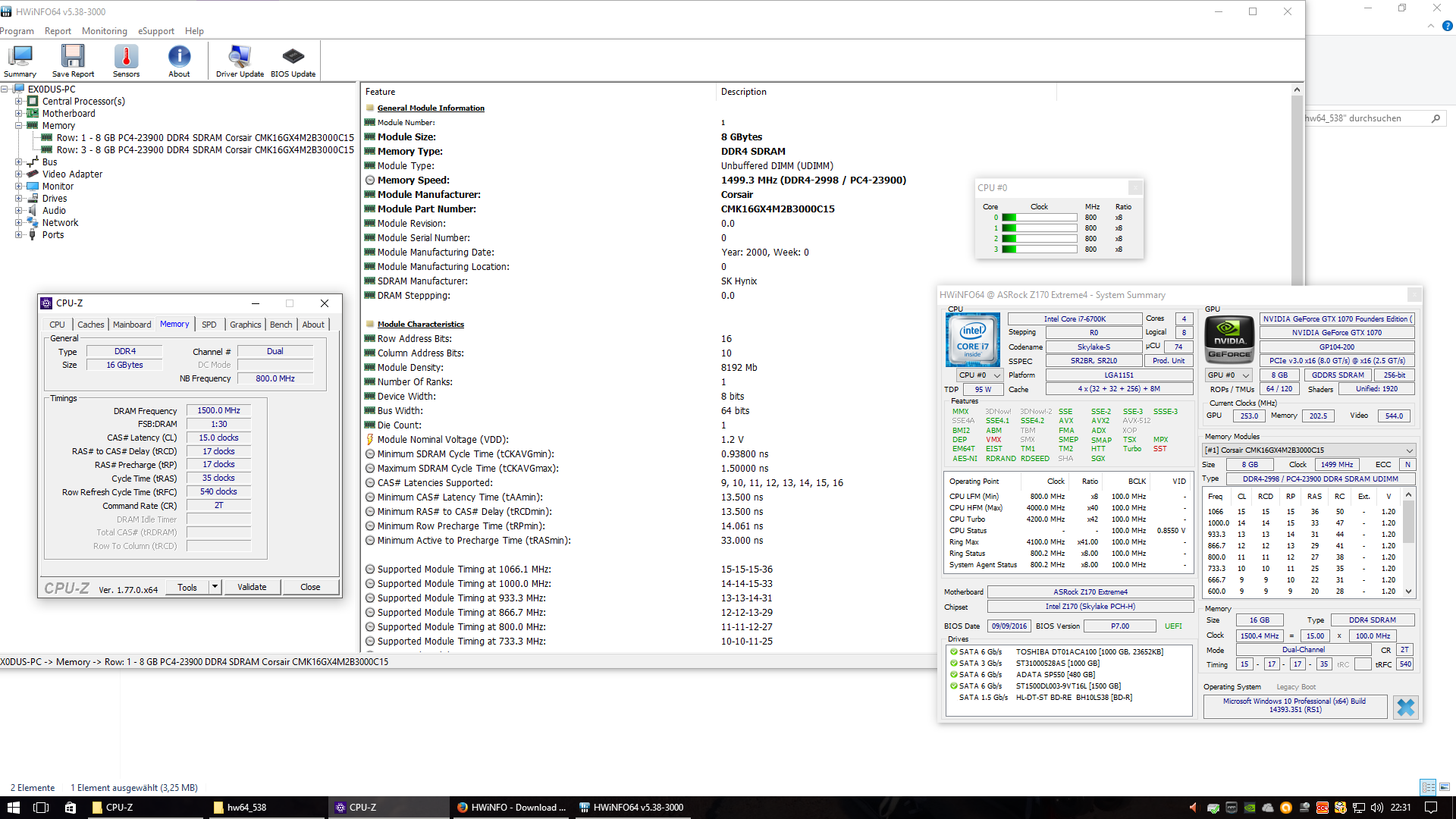Click the Intel Core i7 logo in System Summary
This screenshot has width=1456, height=819.
pos(973,340)
